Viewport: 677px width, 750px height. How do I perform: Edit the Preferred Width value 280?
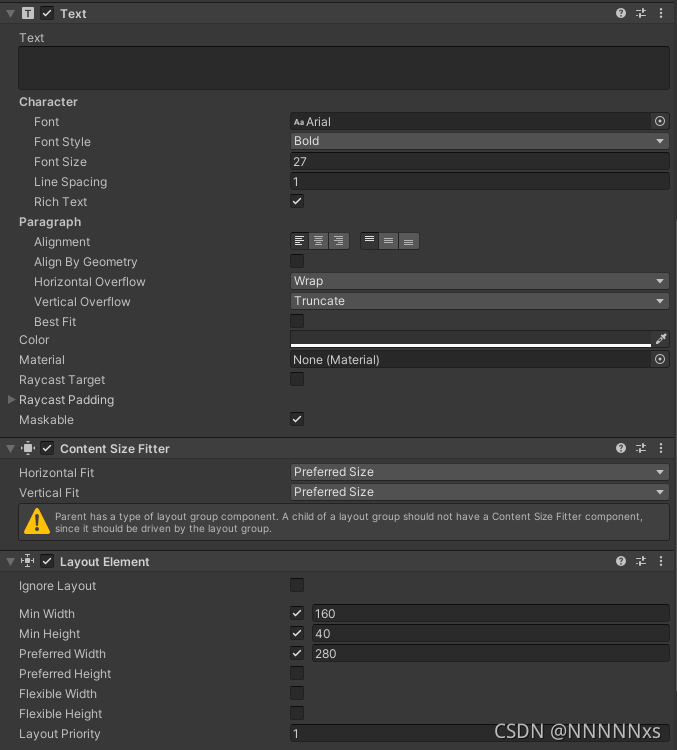tap(490, 653)
